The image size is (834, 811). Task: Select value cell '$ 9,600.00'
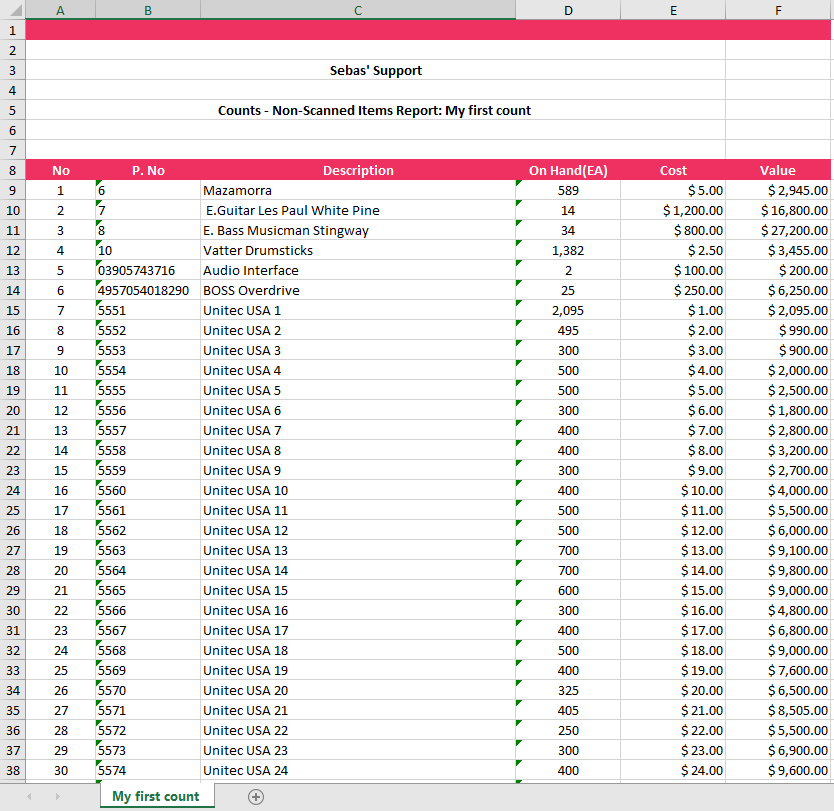pos(778,771)
